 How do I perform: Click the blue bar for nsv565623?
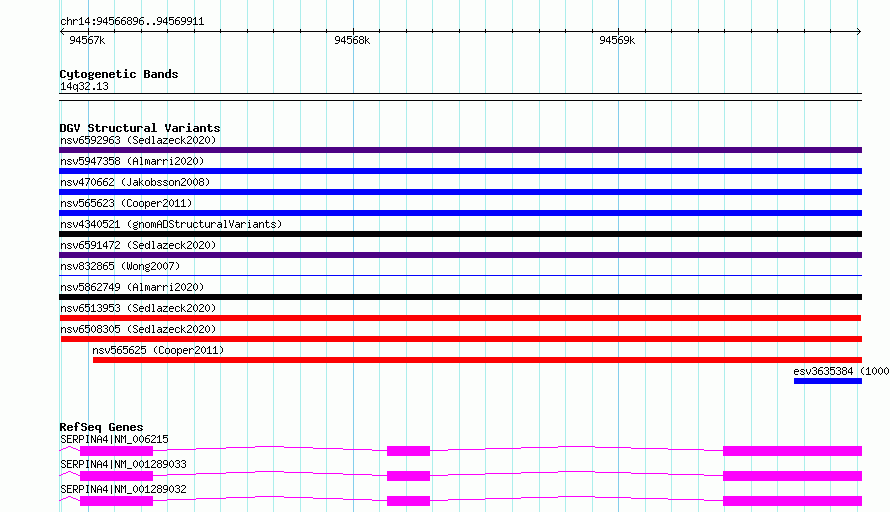460,213
